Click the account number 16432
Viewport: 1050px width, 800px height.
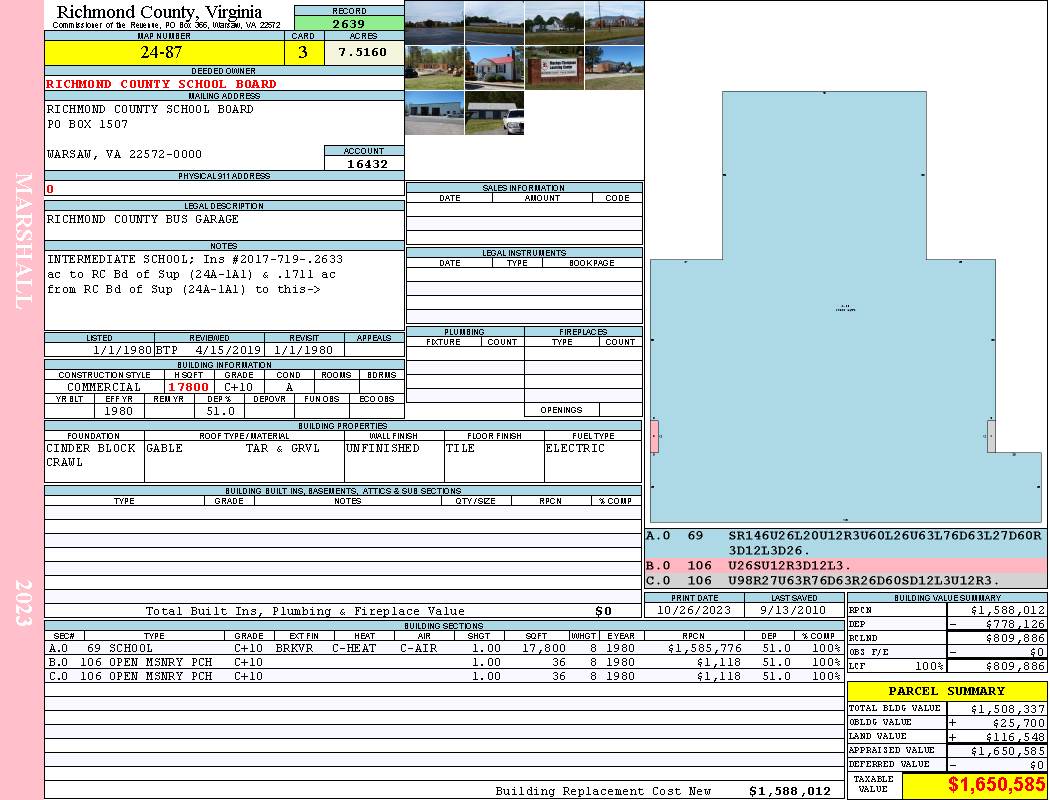click(x=364, y=163)
